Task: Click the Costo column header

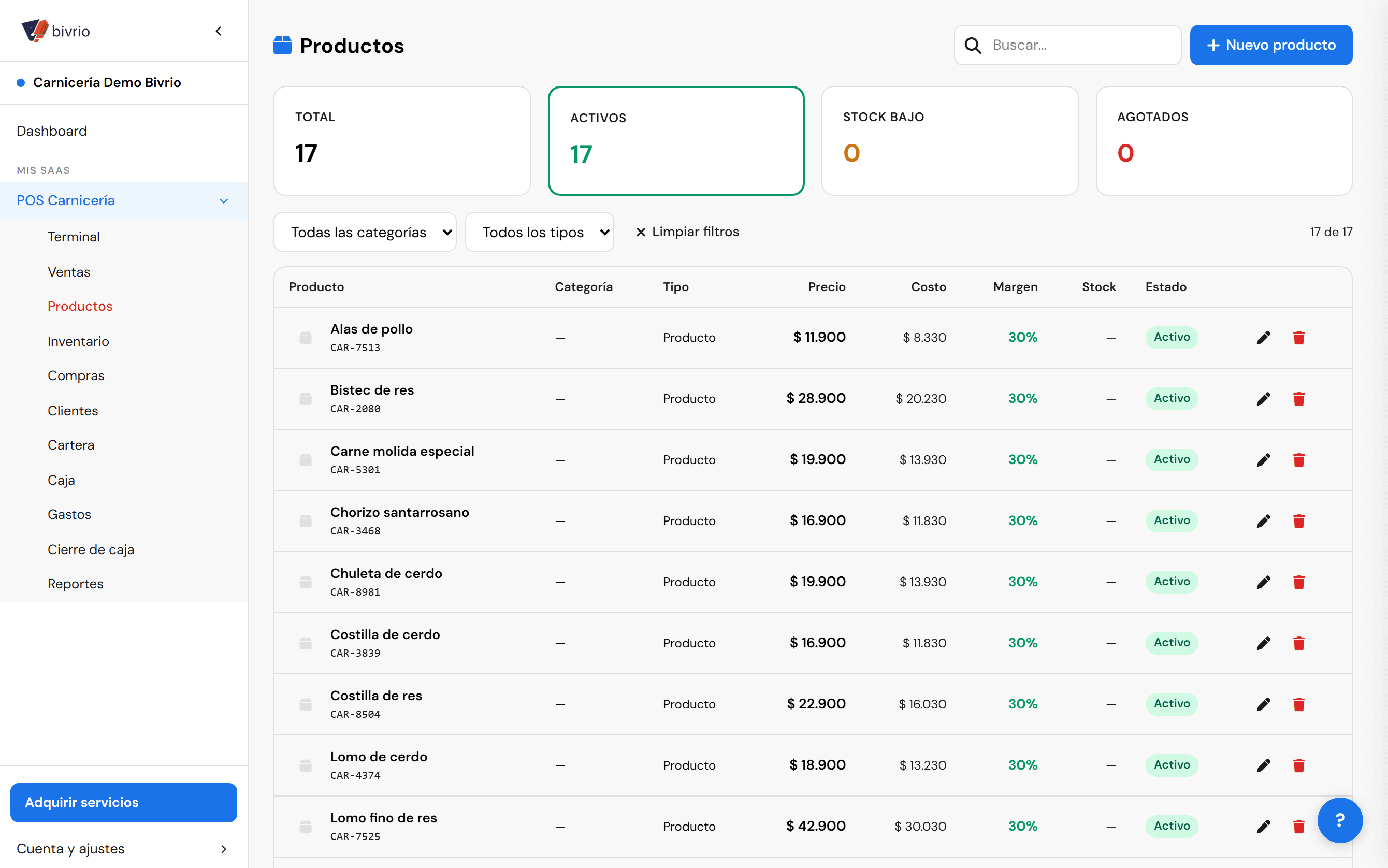Action: click(x=928, y=287)
